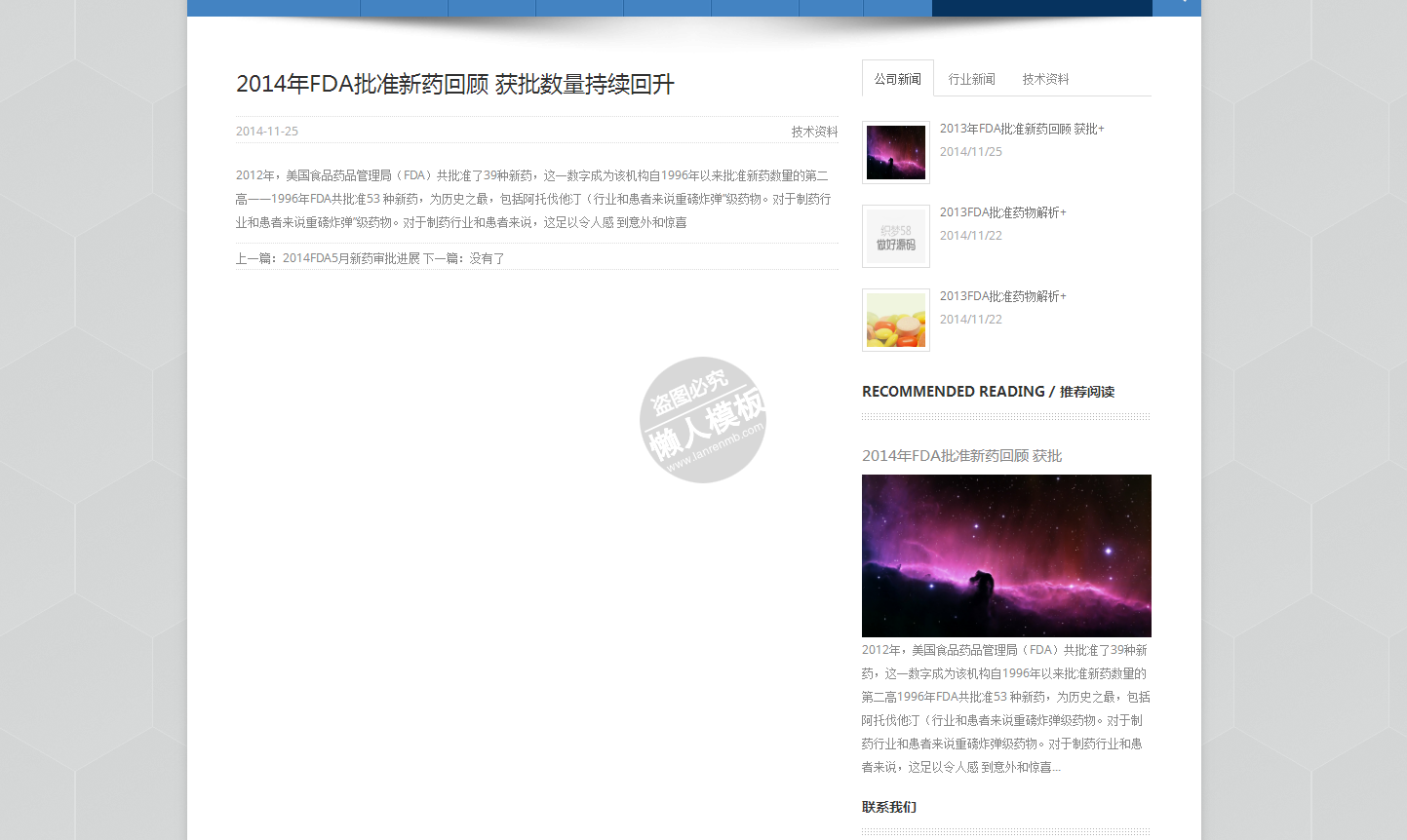Screen dimensions: 1407x840
Task: Switch to the 公司新闻 tab
Action: [897, 79]
